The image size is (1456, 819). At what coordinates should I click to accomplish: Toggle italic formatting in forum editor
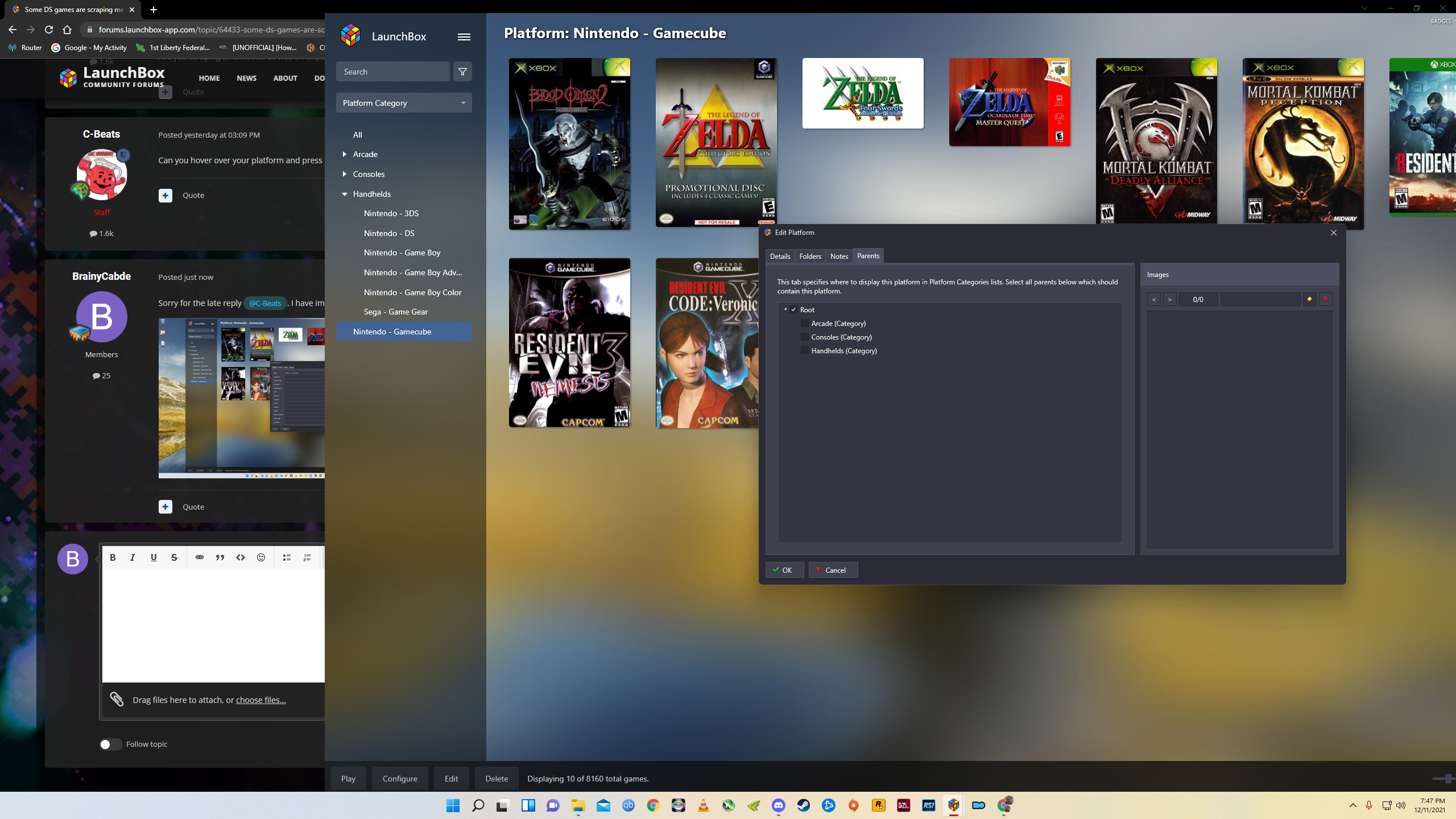[x=133, y=557]
